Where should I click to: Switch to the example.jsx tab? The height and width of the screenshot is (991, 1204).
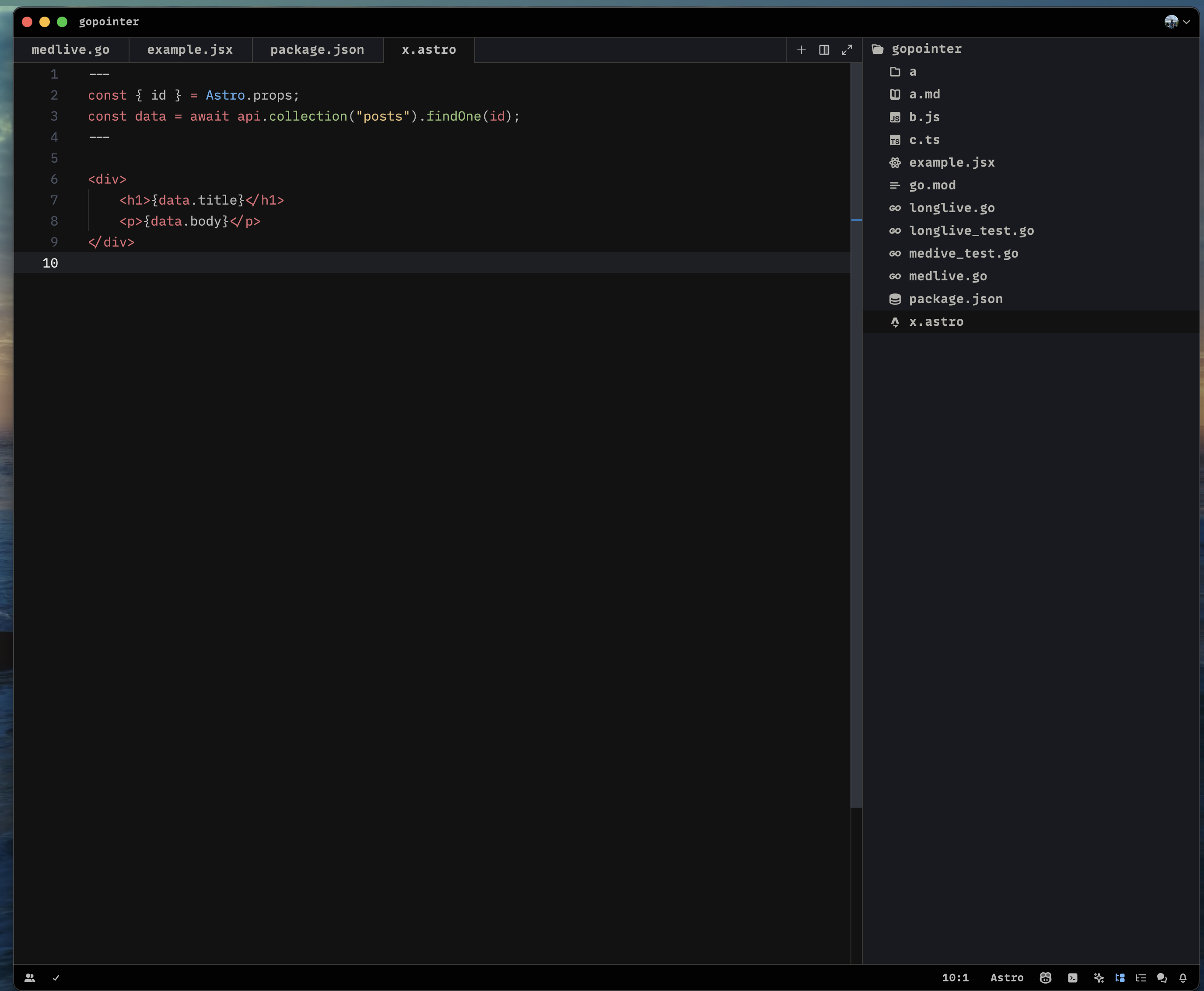[x=189, y=50]
